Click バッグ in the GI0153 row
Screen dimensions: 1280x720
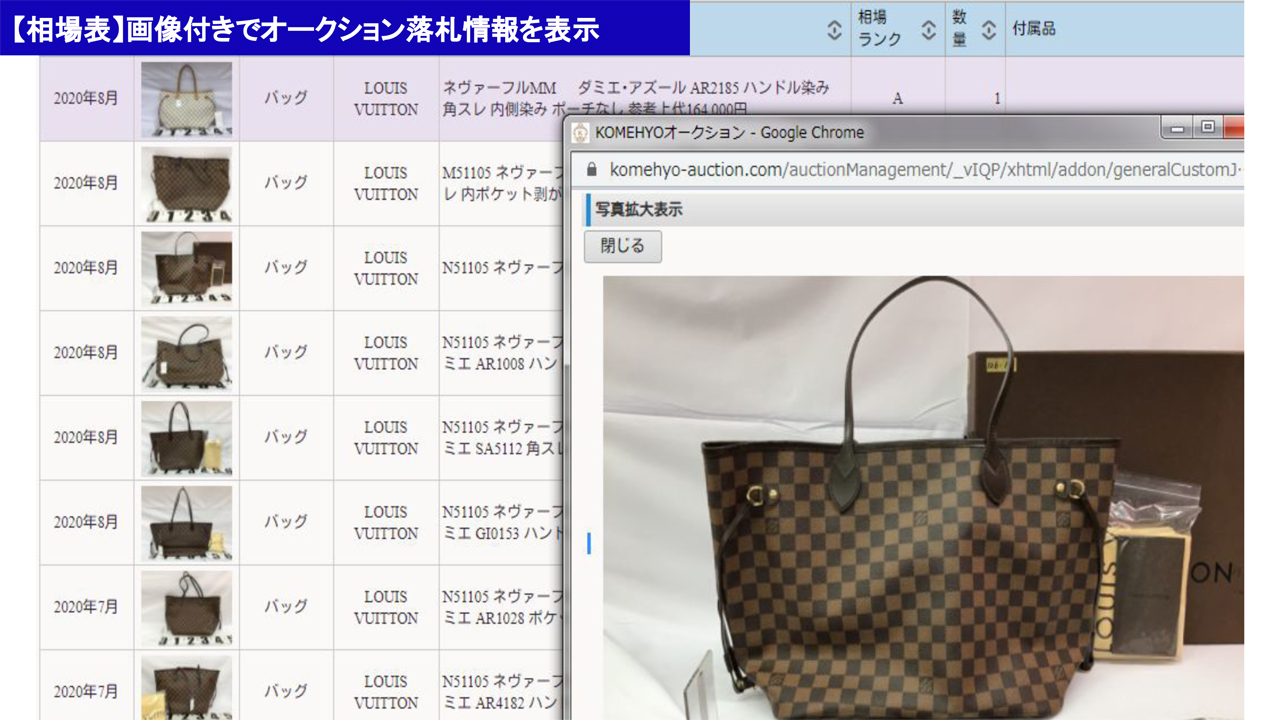point(285,523)
